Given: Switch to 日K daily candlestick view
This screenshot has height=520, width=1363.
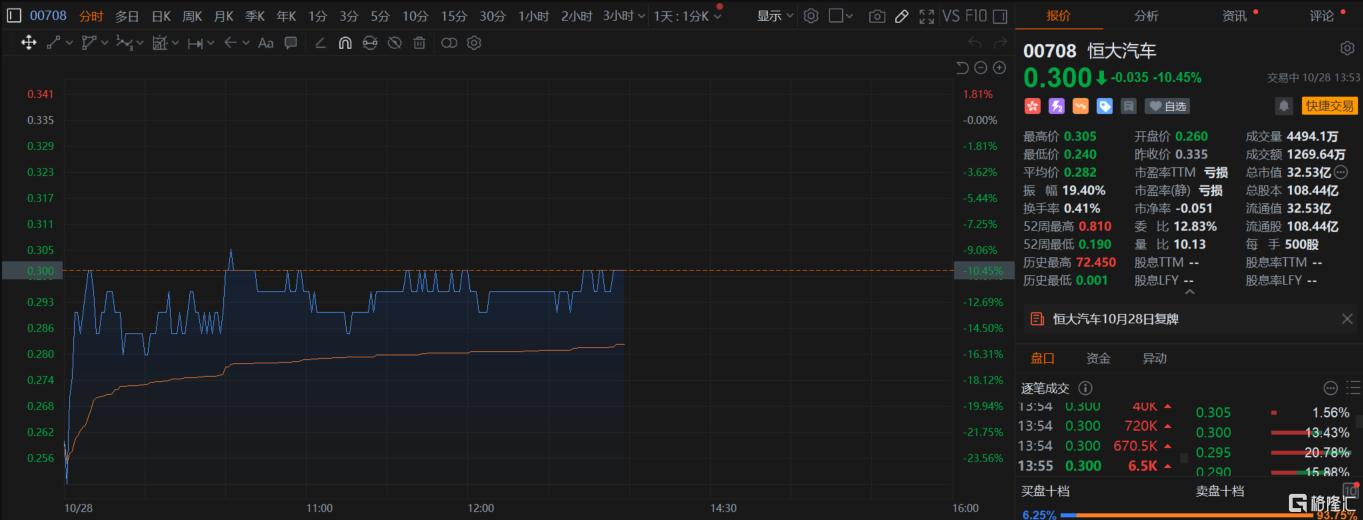Looking at the screenshot, I should [x=160, y=16].
